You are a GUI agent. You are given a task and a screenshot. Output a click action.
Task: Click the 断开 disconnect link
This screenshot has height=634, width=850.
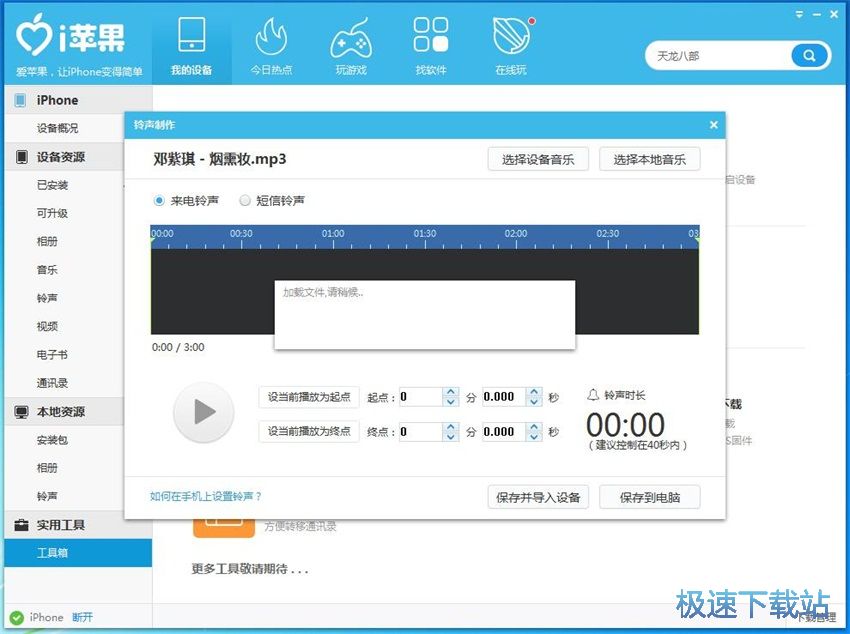82,617
